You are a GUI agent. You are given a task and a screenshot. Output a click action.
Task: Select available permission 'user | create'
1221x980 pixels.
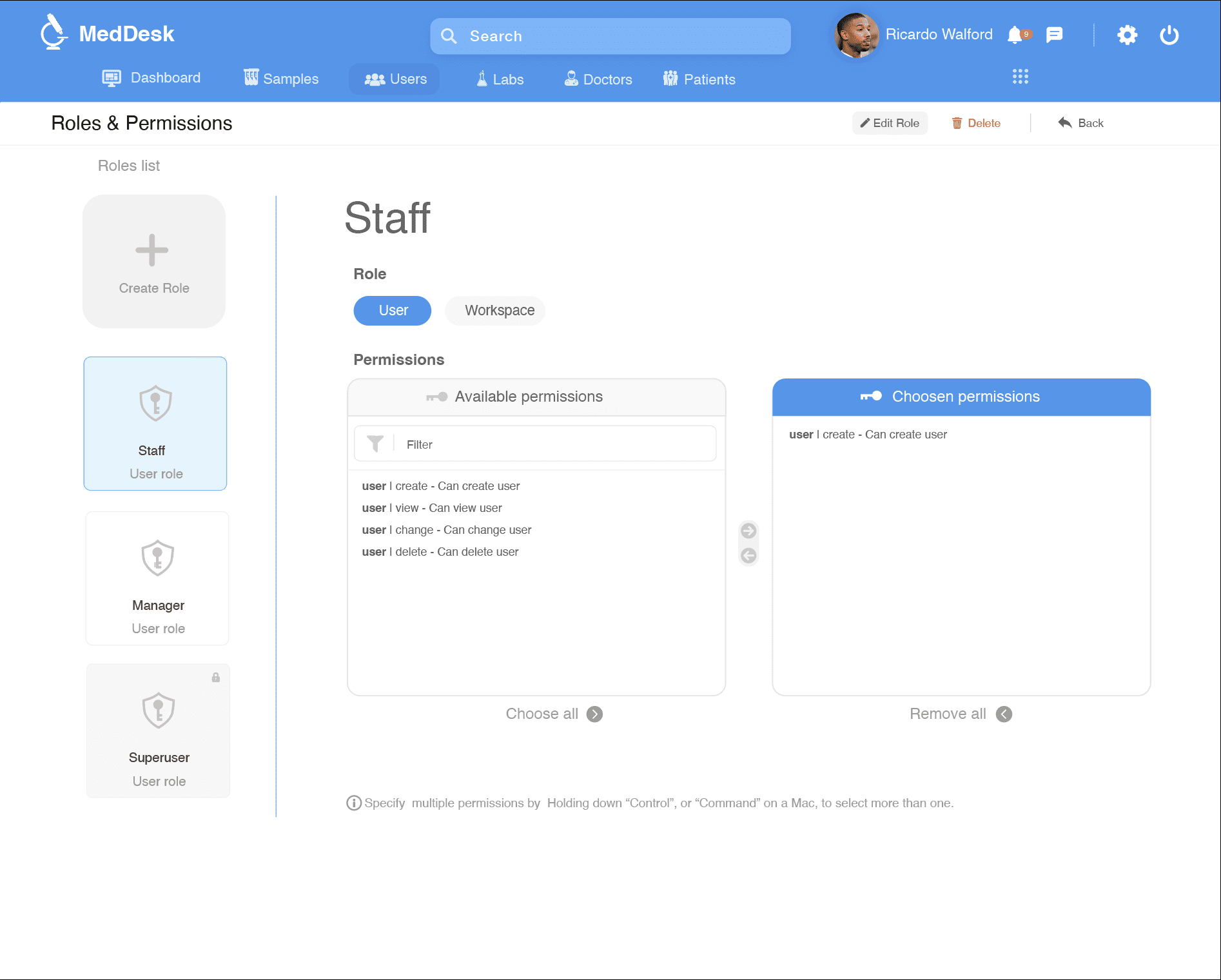coord(441,485)
